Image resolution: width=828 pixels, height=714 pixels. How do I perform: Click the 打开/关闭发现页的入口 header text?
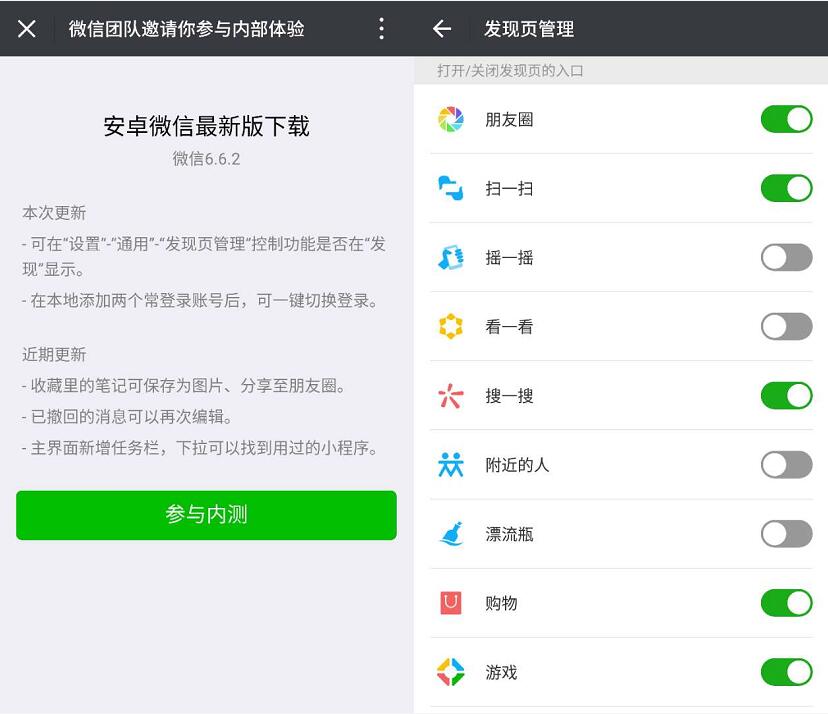(x=510, y=70)
